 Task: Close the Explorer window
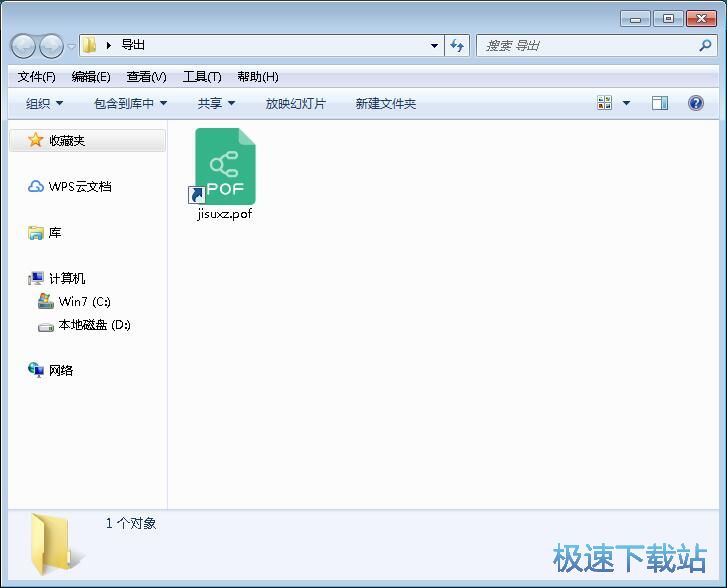pyautogui.click(x=701, y=19)
